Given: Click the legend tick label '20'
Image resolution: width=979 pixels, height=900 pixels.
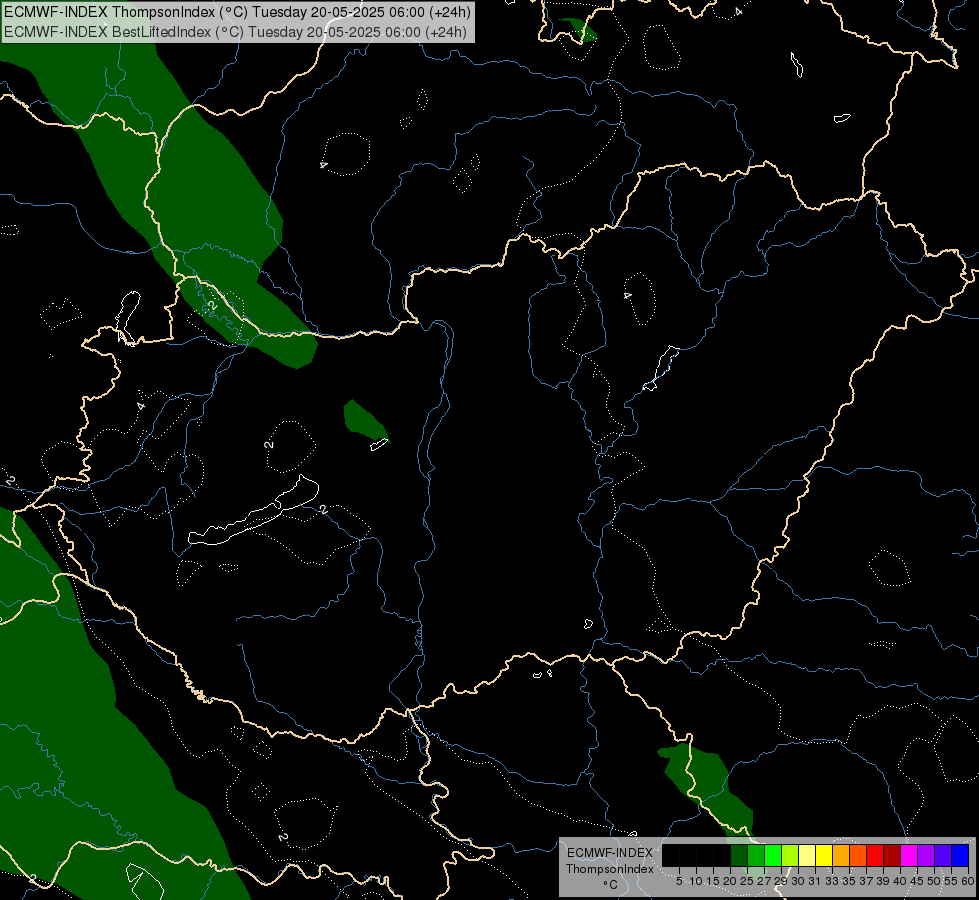Looking at the screenshot, I should pyautogui.click(x=730, y=881).
